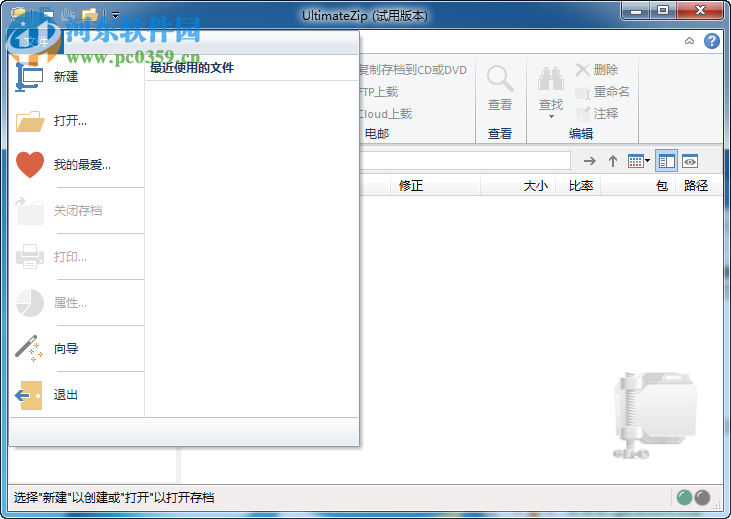This screenshot has width=731, height=519.
Task: Click the 删除 delete button
Action: [x=597, y=70]
